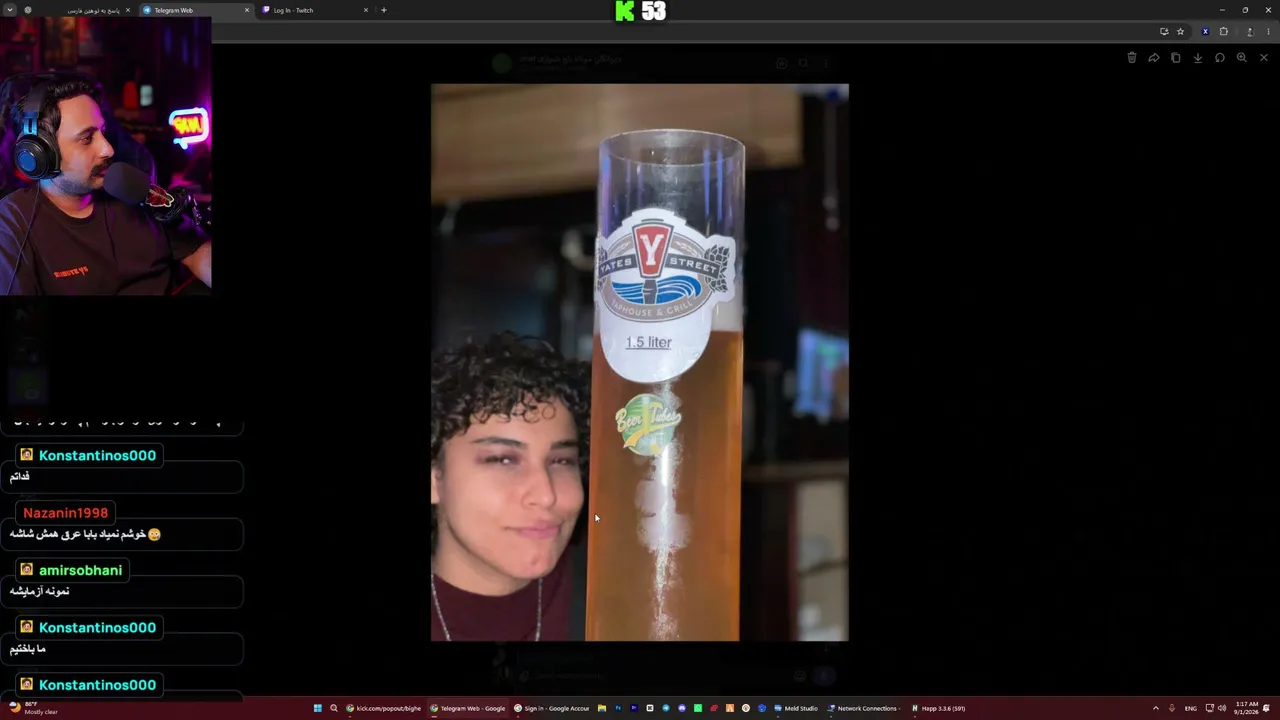This screenshot has width=1280, height=720.
Task: Open Photoshop from the taskbar
Action: pos(618,708)
